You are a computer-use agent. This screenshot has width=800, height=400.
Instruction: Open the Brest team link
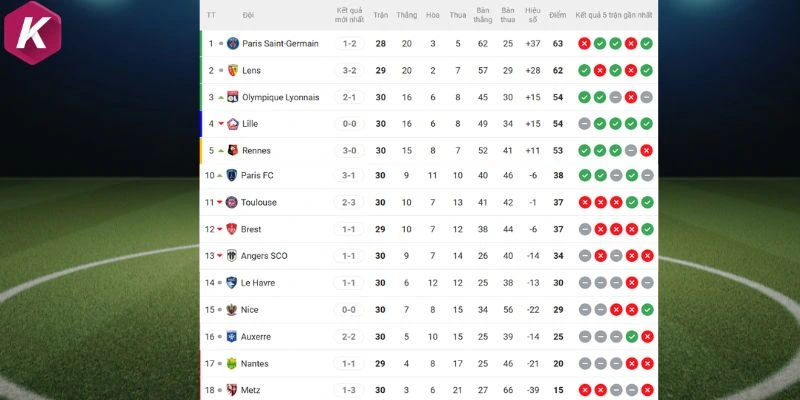point(251,229)
